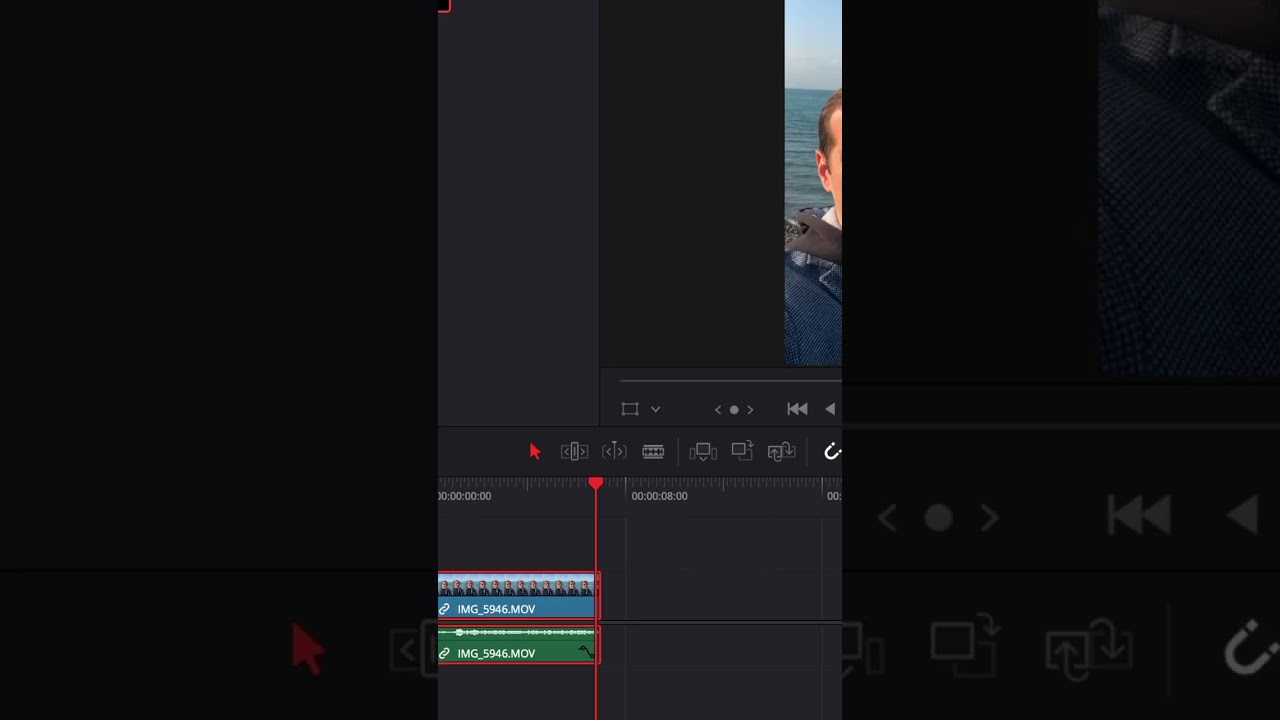Go to next keyframe arrow
The image size is (1280, 720).
750,409
